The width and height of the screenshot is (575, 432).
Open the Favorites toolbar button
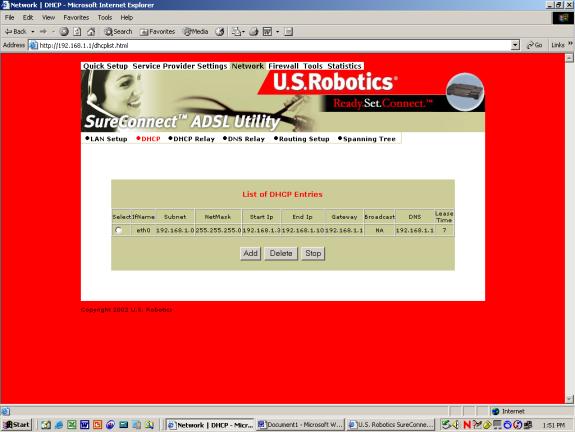tap(157, 32)
